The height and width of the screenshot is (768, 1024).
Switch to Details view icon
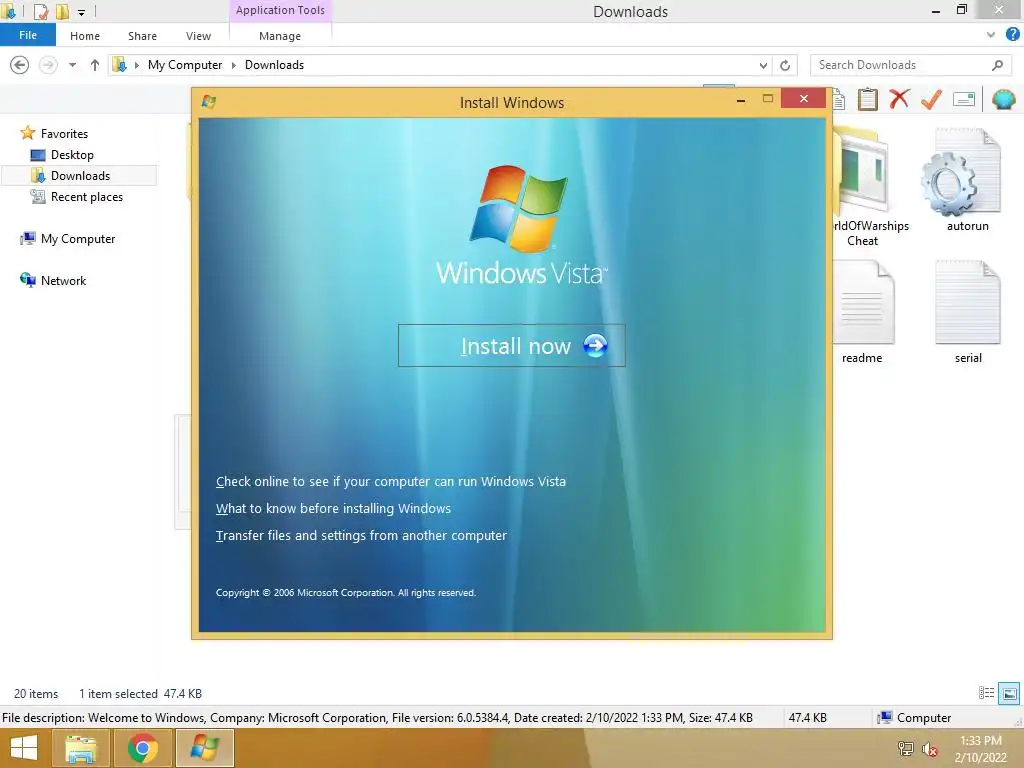pos(986,693)
